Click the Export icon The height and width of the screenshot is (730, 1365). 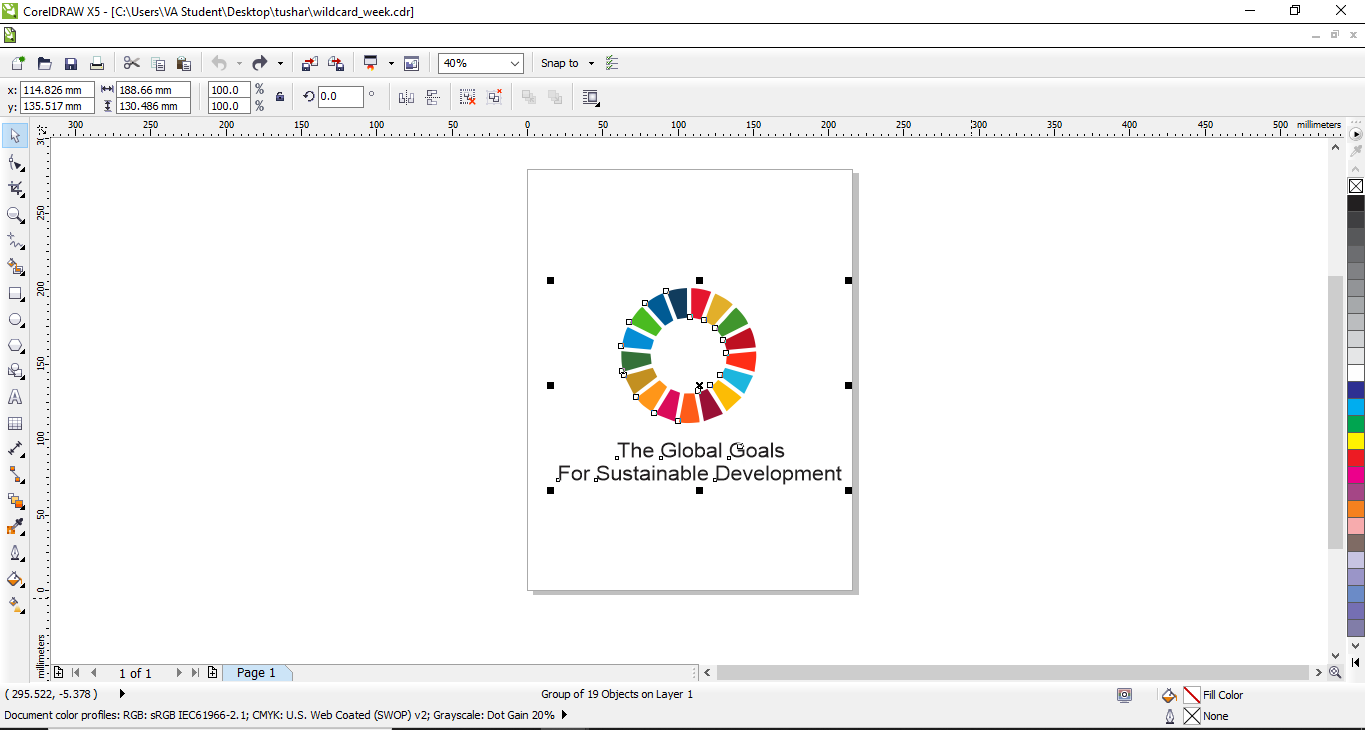point(336,63)
